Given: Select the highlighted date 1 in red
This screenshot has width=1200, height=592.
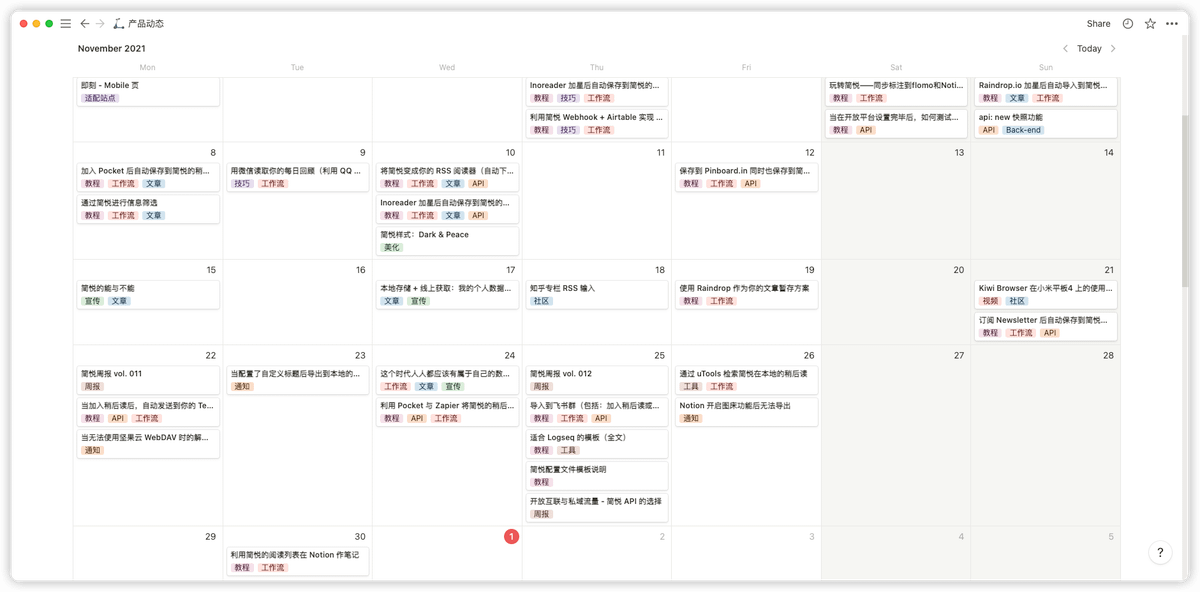Looking at the screenshot, I should pos(511,537).
